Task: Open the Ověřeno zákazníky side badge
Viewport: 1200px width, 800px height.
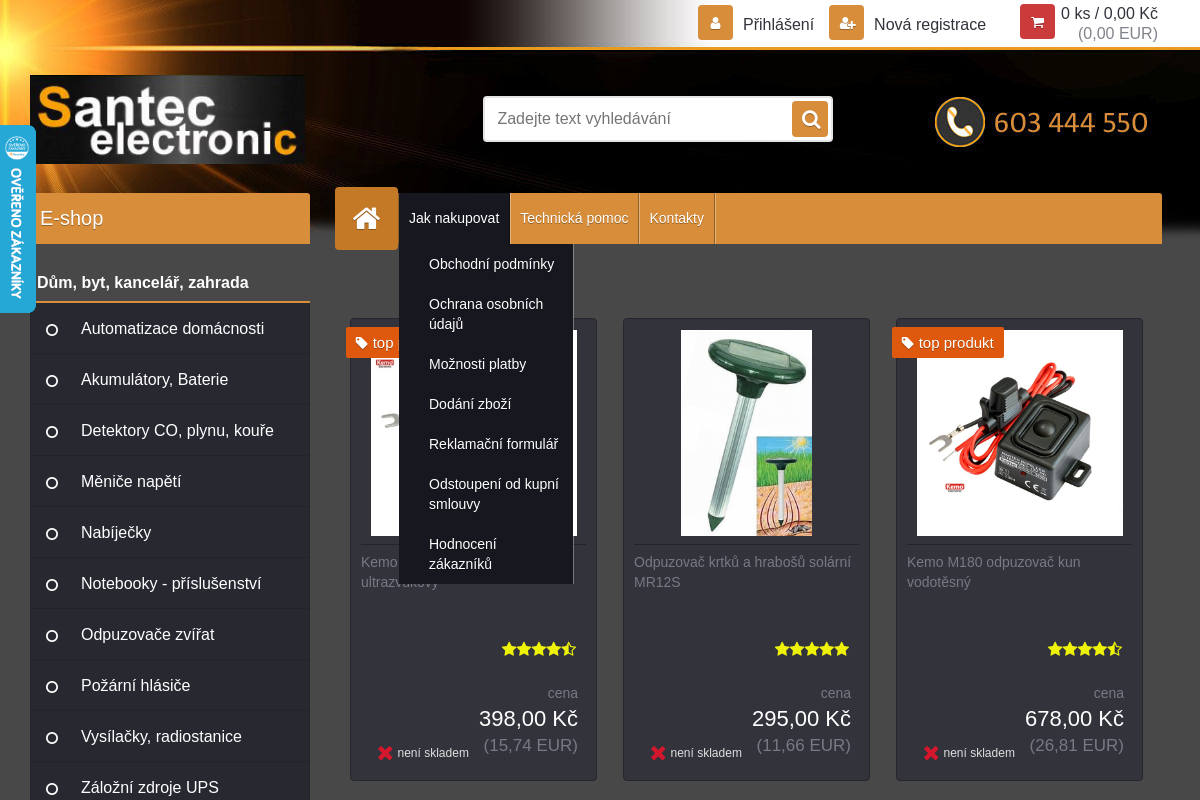Action: pyautogui.click(x=17, y=219)
